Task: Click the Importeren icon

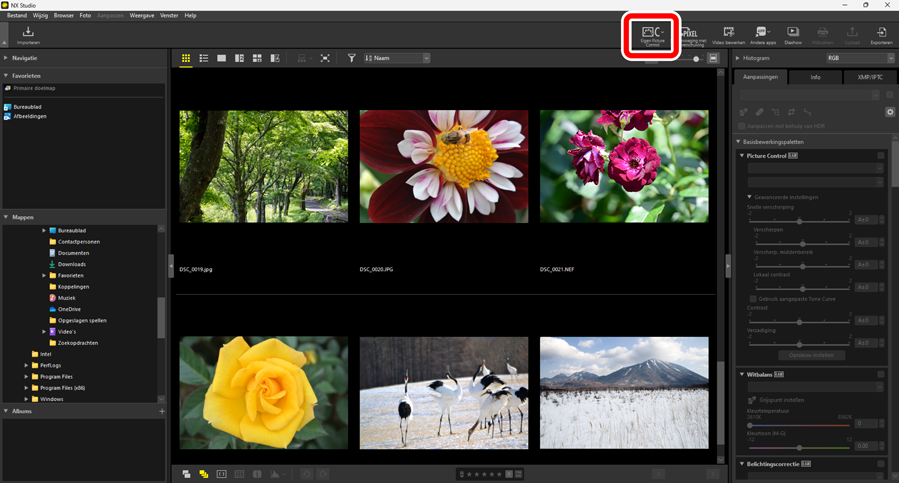Action: pos(28,36)
